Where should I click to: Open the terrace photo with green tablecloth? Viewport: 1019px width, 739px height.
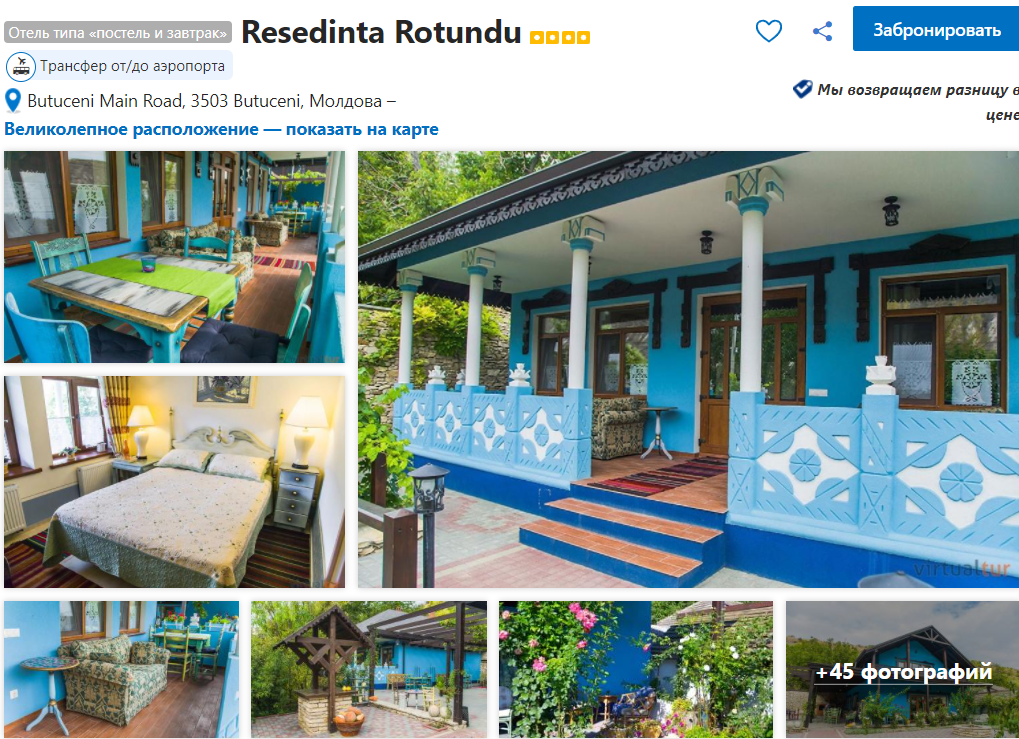174,257
